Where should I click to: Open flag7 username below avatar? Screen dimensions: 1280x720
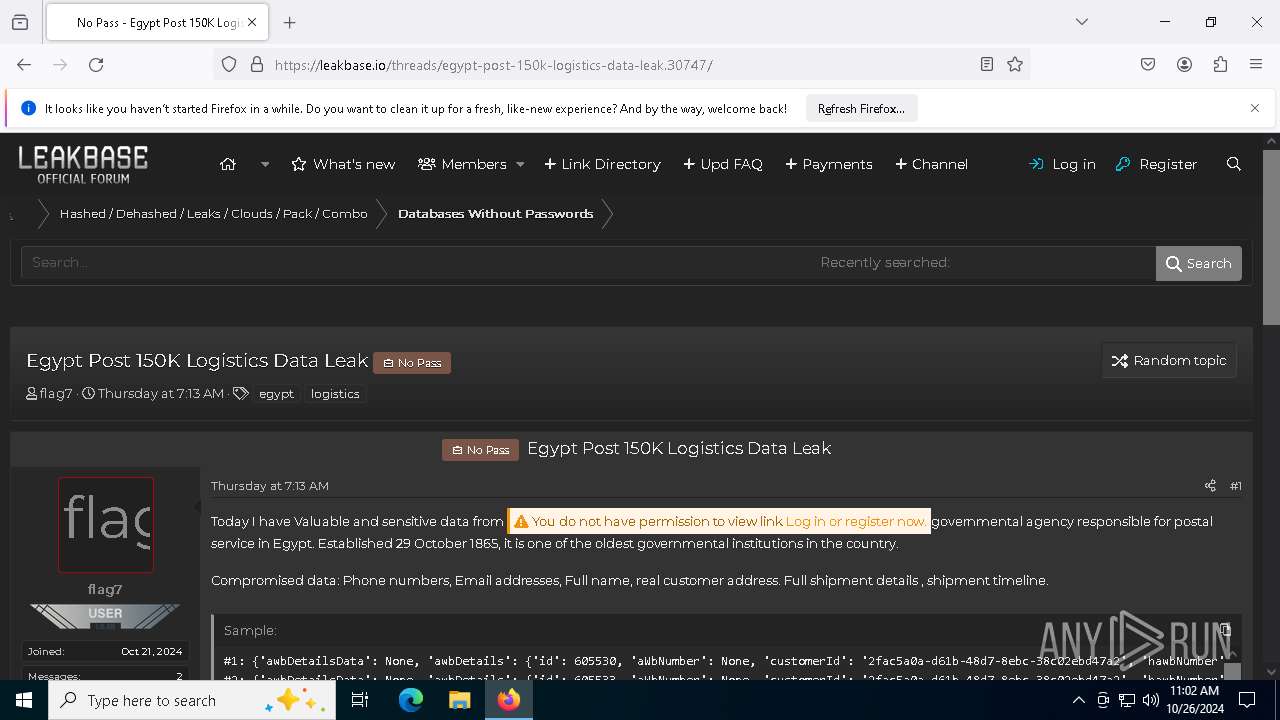pyautogui.click(x=105, y=589)
